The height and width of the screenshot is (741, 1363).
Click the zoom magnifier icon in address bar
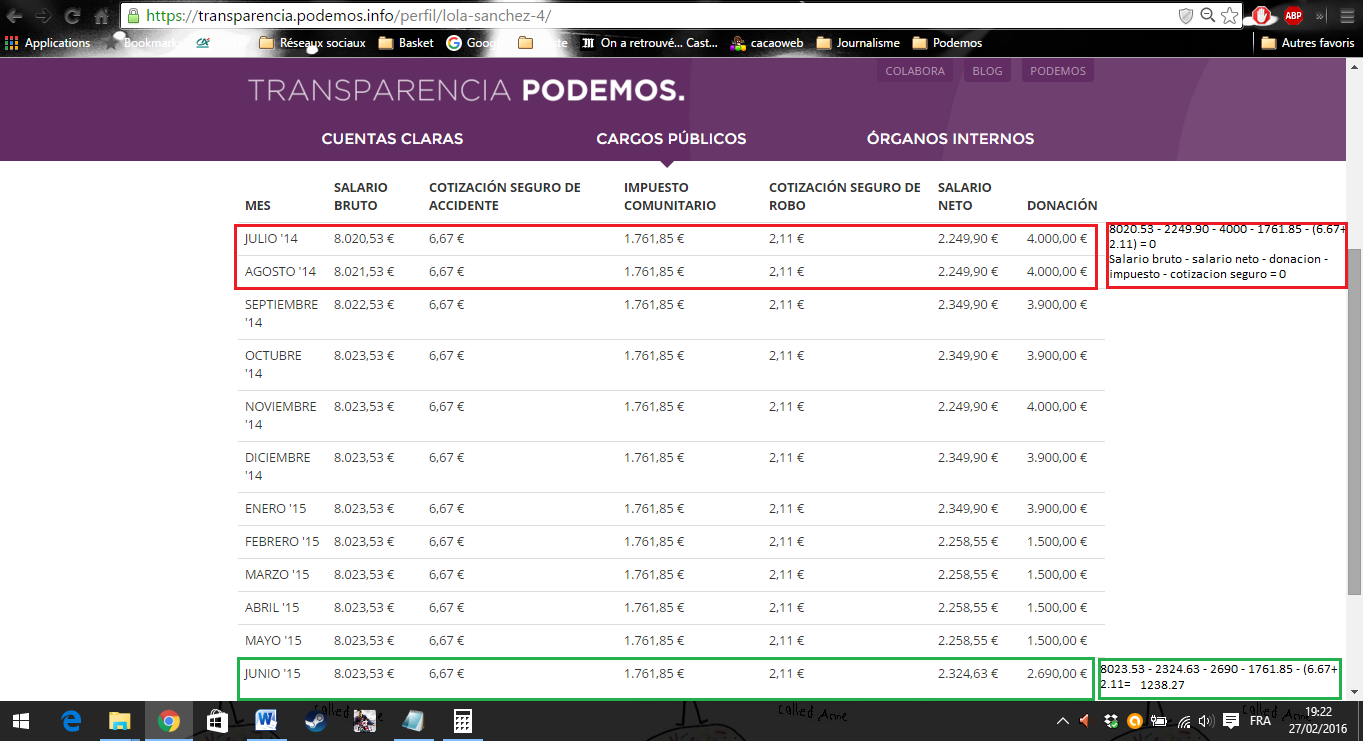(1207, 16)
